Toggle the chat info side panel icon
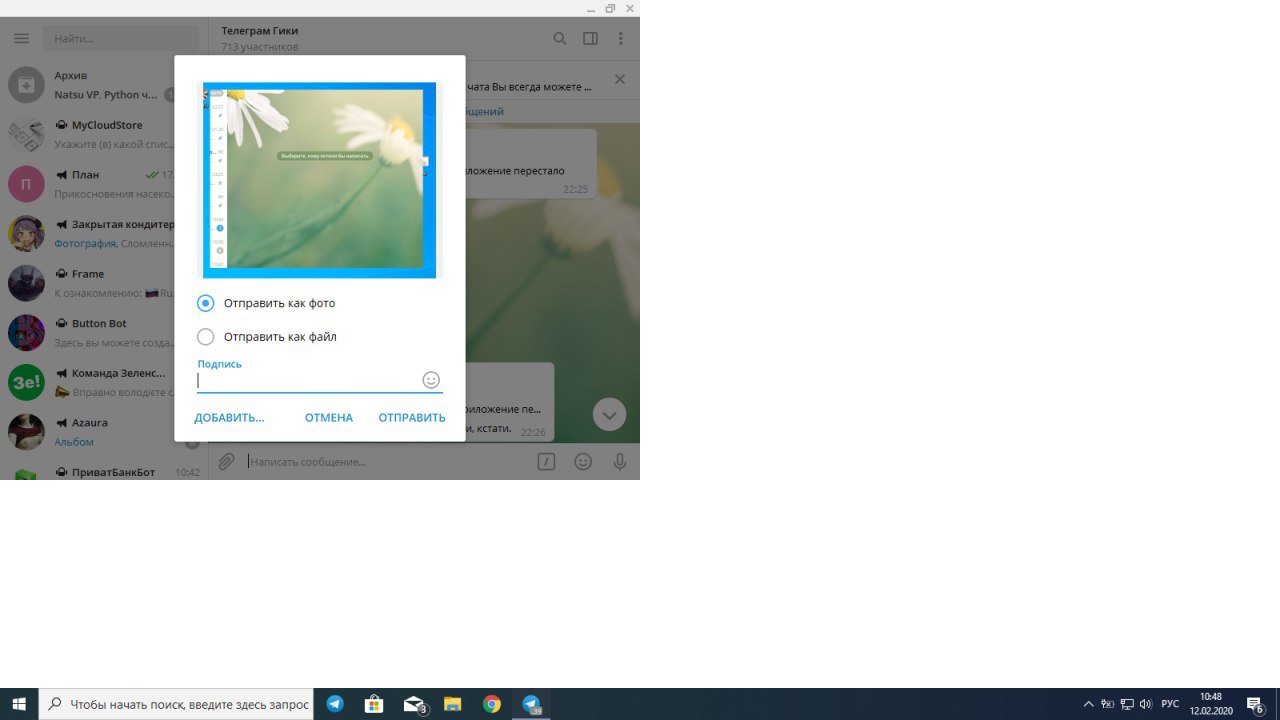 click(x=591, y=39)
